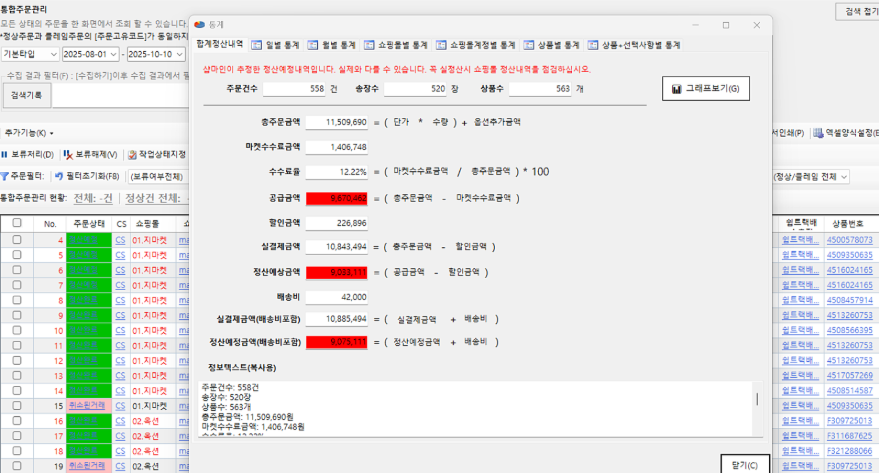Tick the checkbox for order row 19

point(16,466)
